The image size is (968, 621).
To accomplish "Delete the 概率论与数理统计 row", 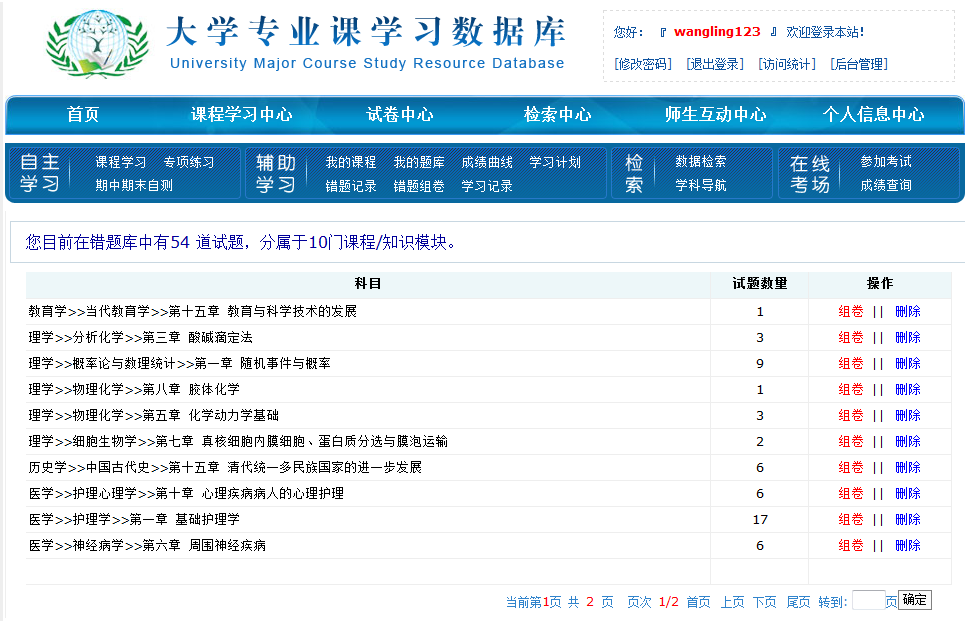I will click(x=908, y=363).
